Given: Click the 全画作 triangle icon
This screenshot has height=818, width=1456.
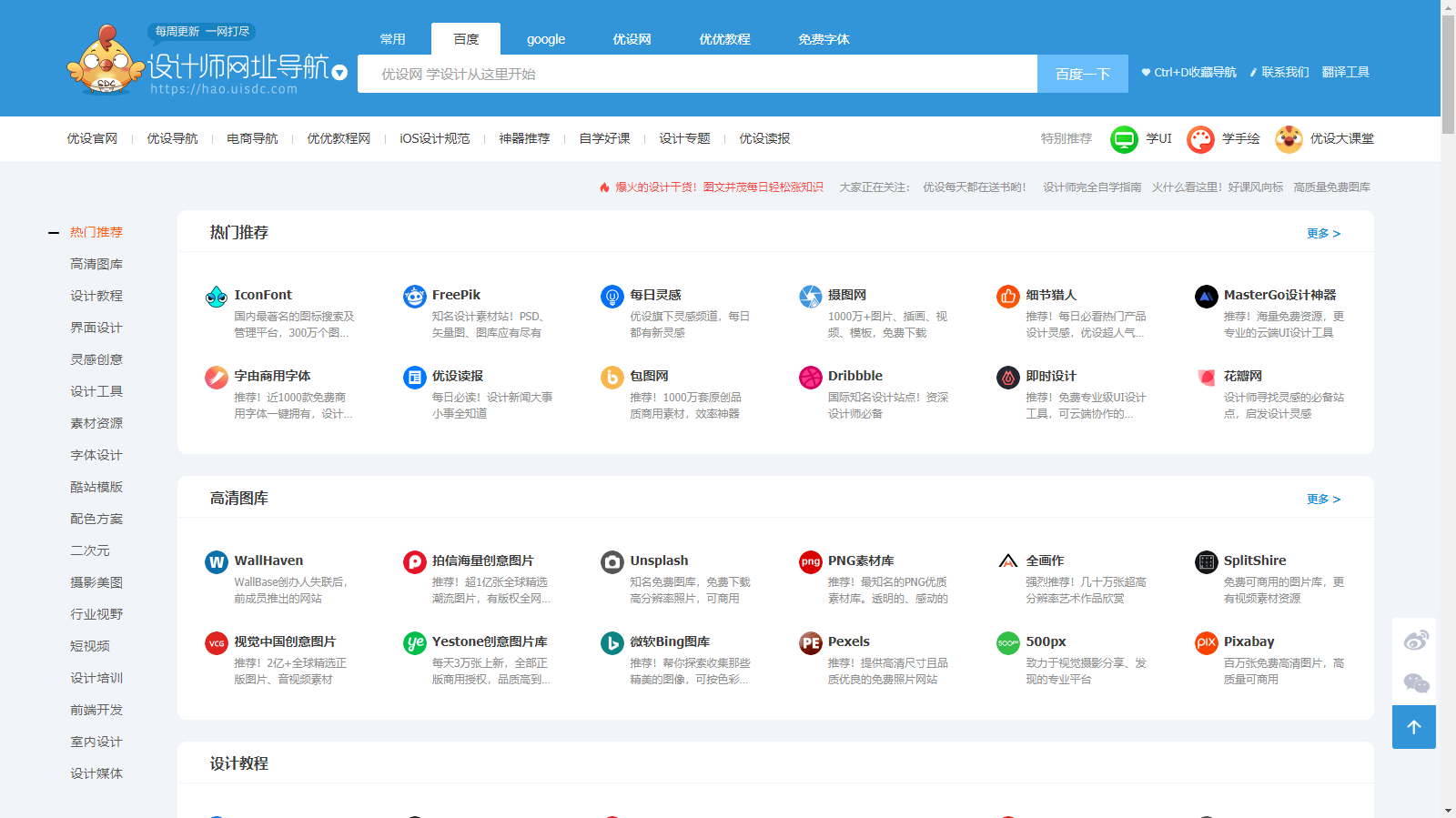Looking at the screenshot, I should (1008, 562).
